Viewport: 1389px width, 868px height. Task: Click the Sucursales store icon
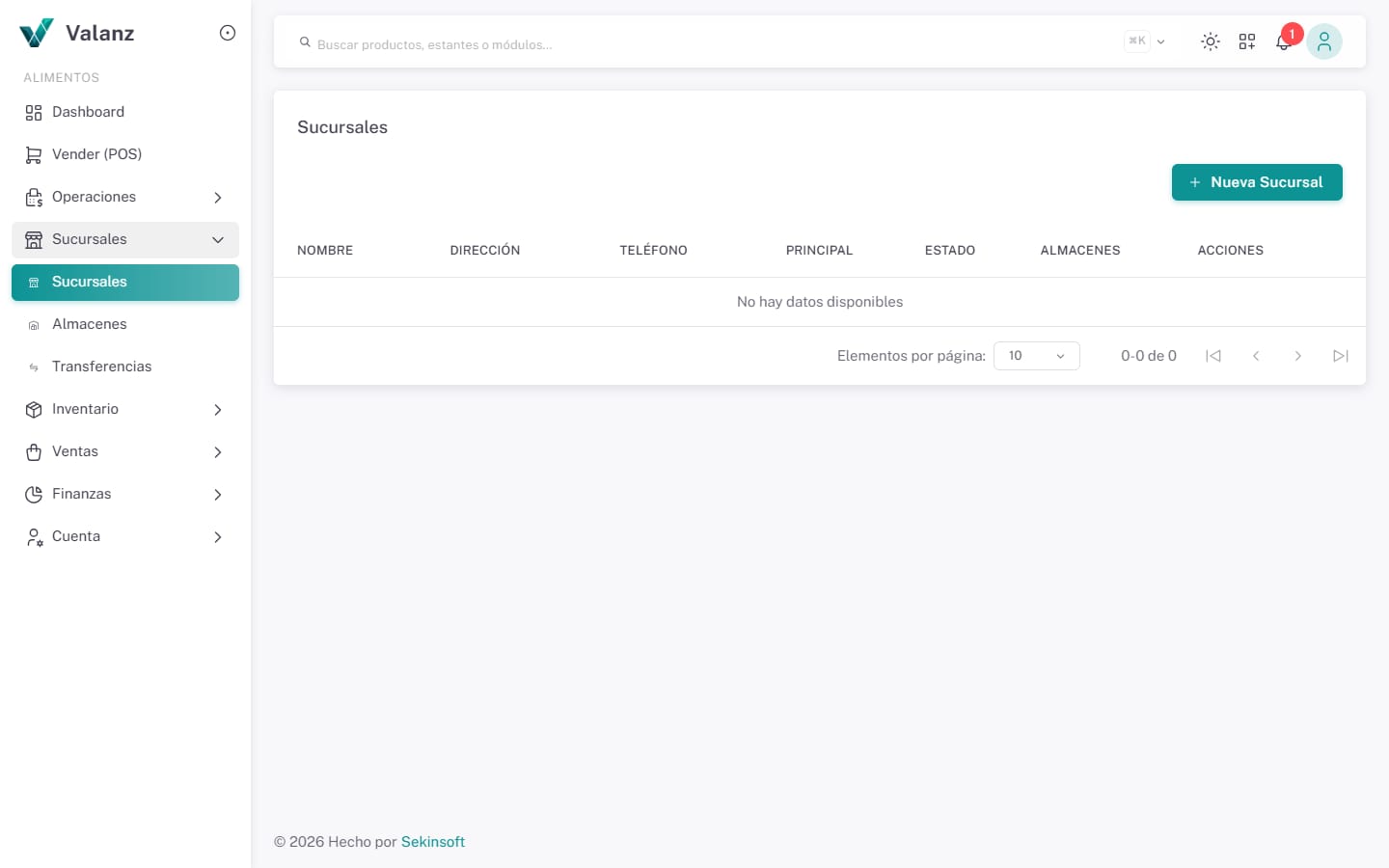click(34, 240)
